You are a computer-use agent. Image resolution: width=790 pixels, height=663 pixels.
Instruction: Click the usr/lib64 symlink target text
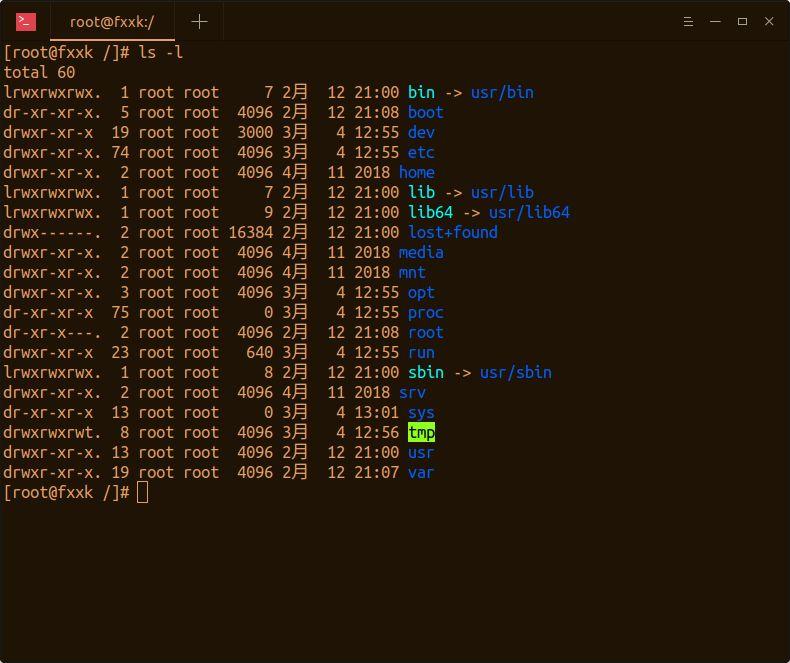[529, 212]
